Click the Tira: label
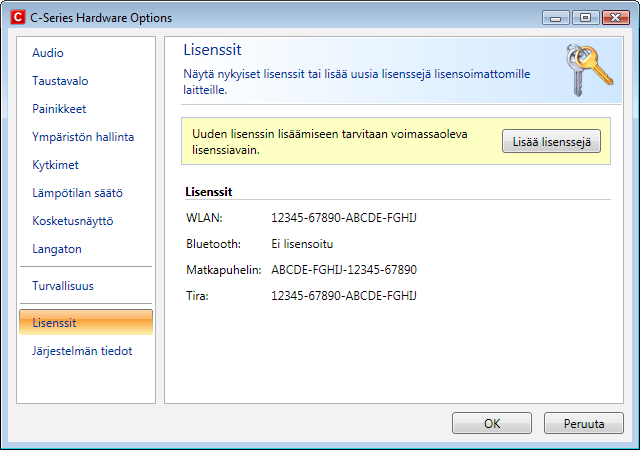The width and height of the screenshot is (640, 450). click(x=197, y=296)
